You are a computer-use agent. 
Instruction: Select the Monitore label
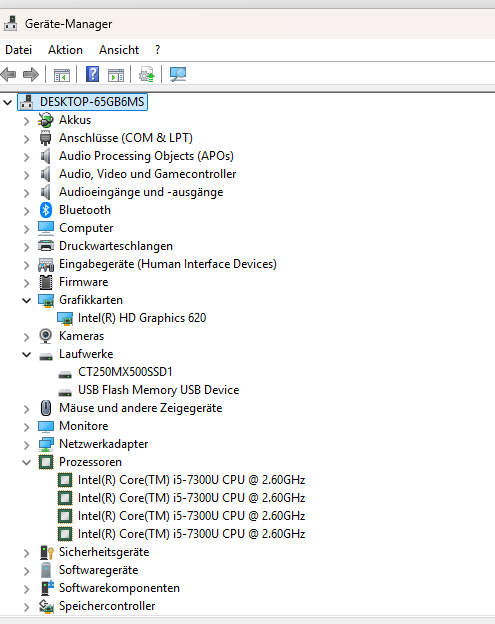click(x=84, y=426)
